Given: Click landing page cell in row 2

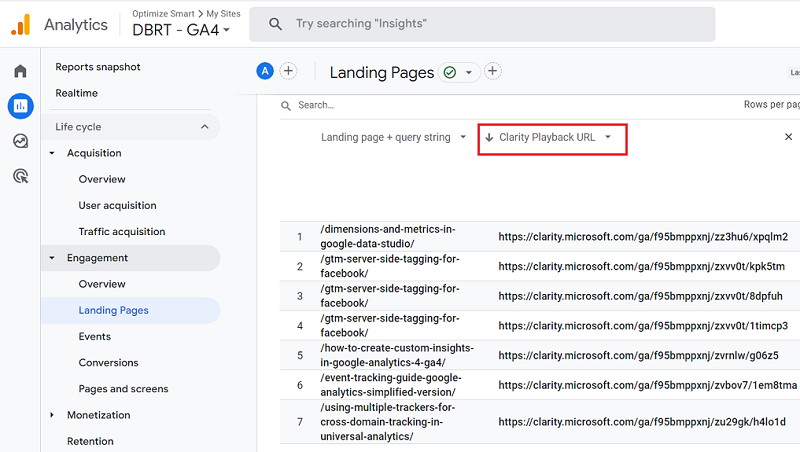Looking at the screenshot, I should 390,266.
